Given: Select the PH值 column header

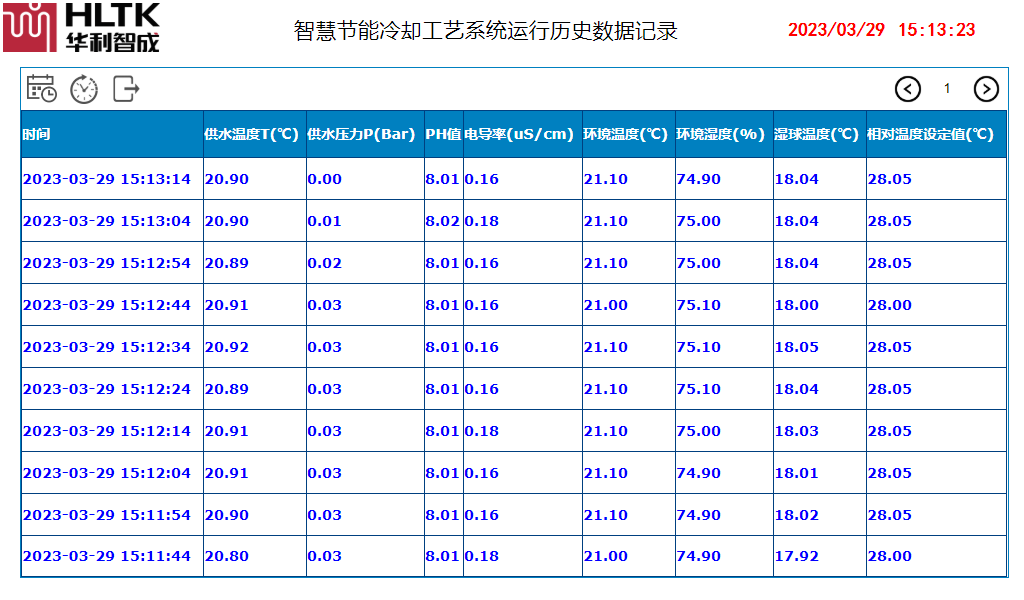Looking at the screenshot, I should click(443, 134).
